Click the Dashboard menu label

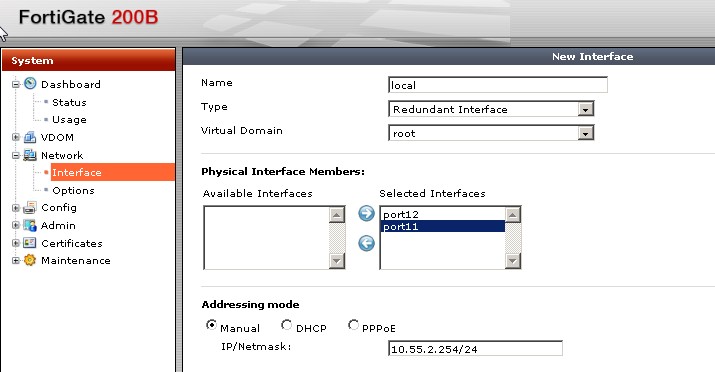71,84
